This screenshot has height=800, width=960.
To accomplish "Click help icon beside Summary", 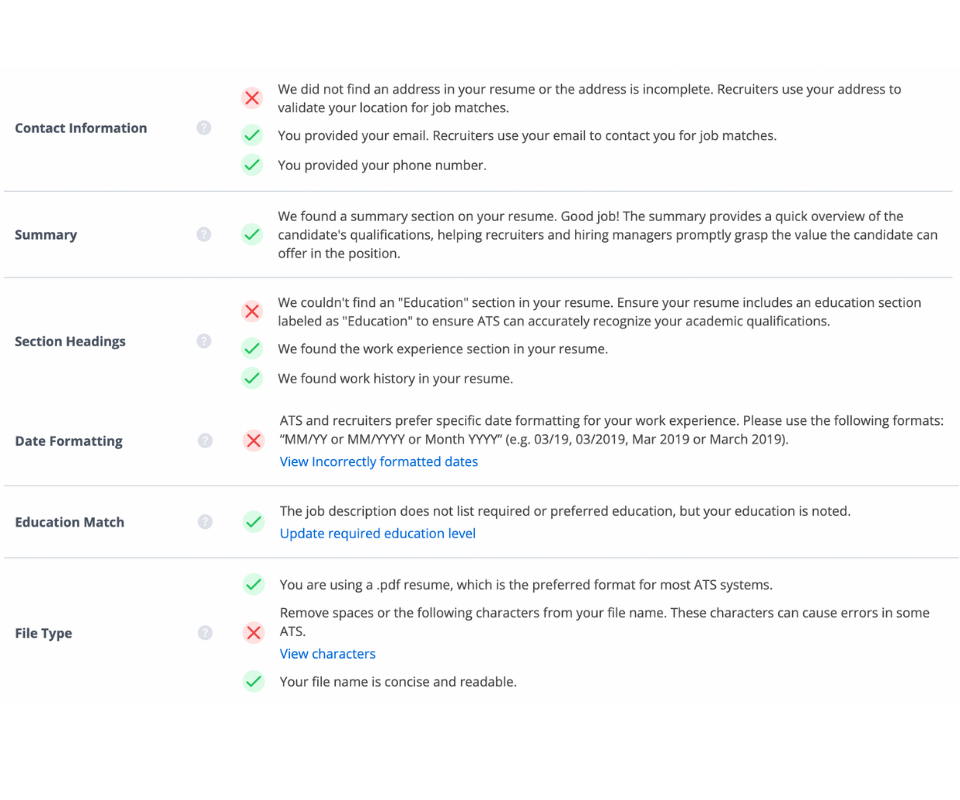I will pos(204,234).
